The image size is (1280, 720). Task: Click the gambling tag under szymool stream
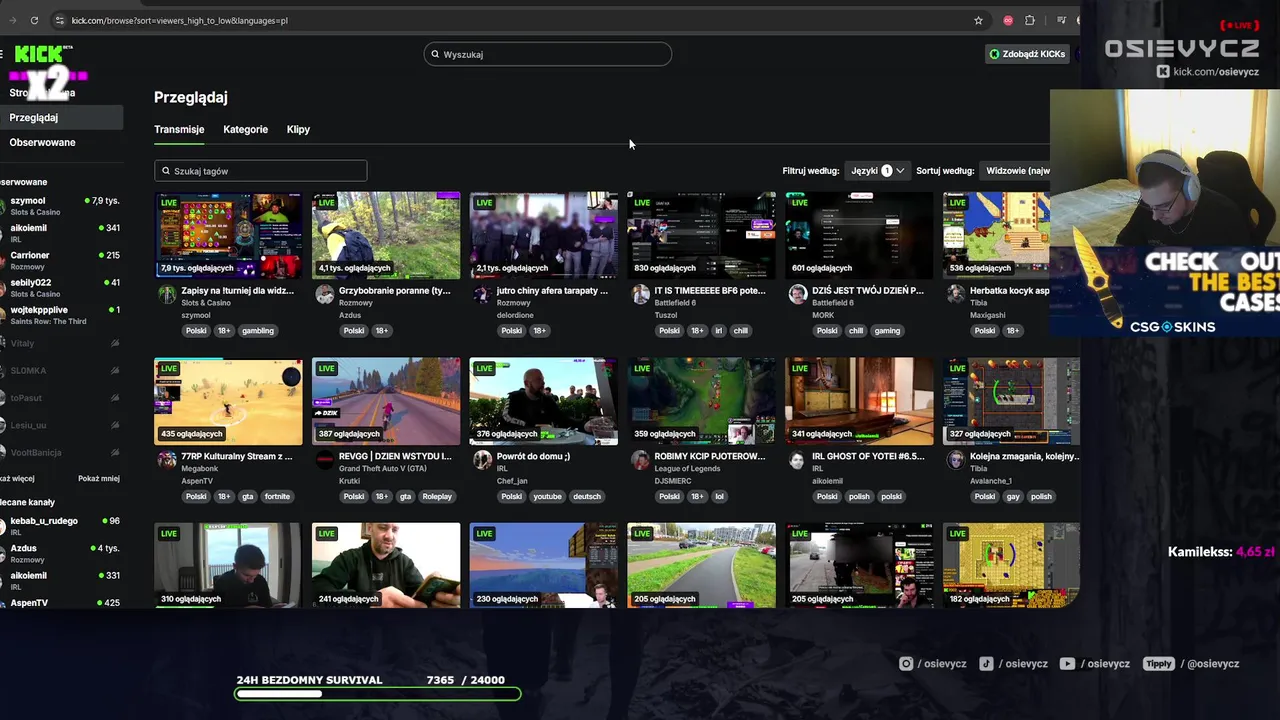(x=257, y=331)
